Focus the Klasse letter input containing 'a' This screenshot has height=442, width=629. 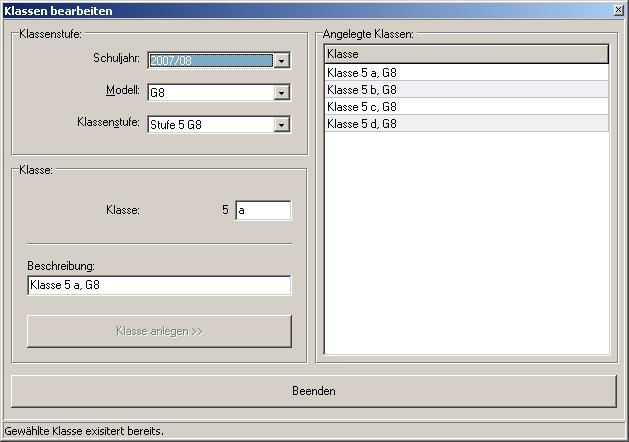263,211
